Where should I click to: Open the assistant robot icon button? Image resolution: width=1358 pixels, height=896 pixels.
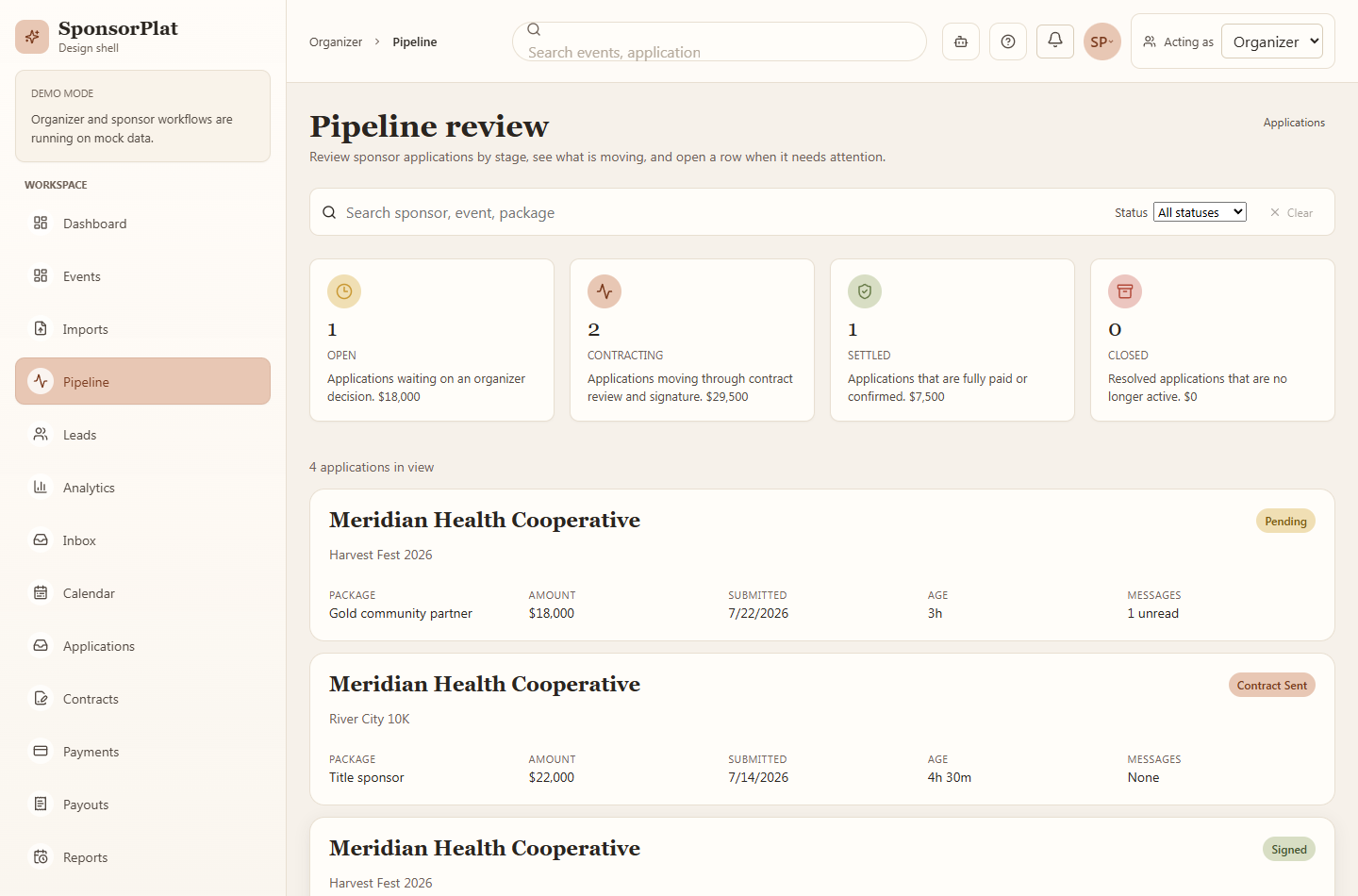(x=961, y=41)
